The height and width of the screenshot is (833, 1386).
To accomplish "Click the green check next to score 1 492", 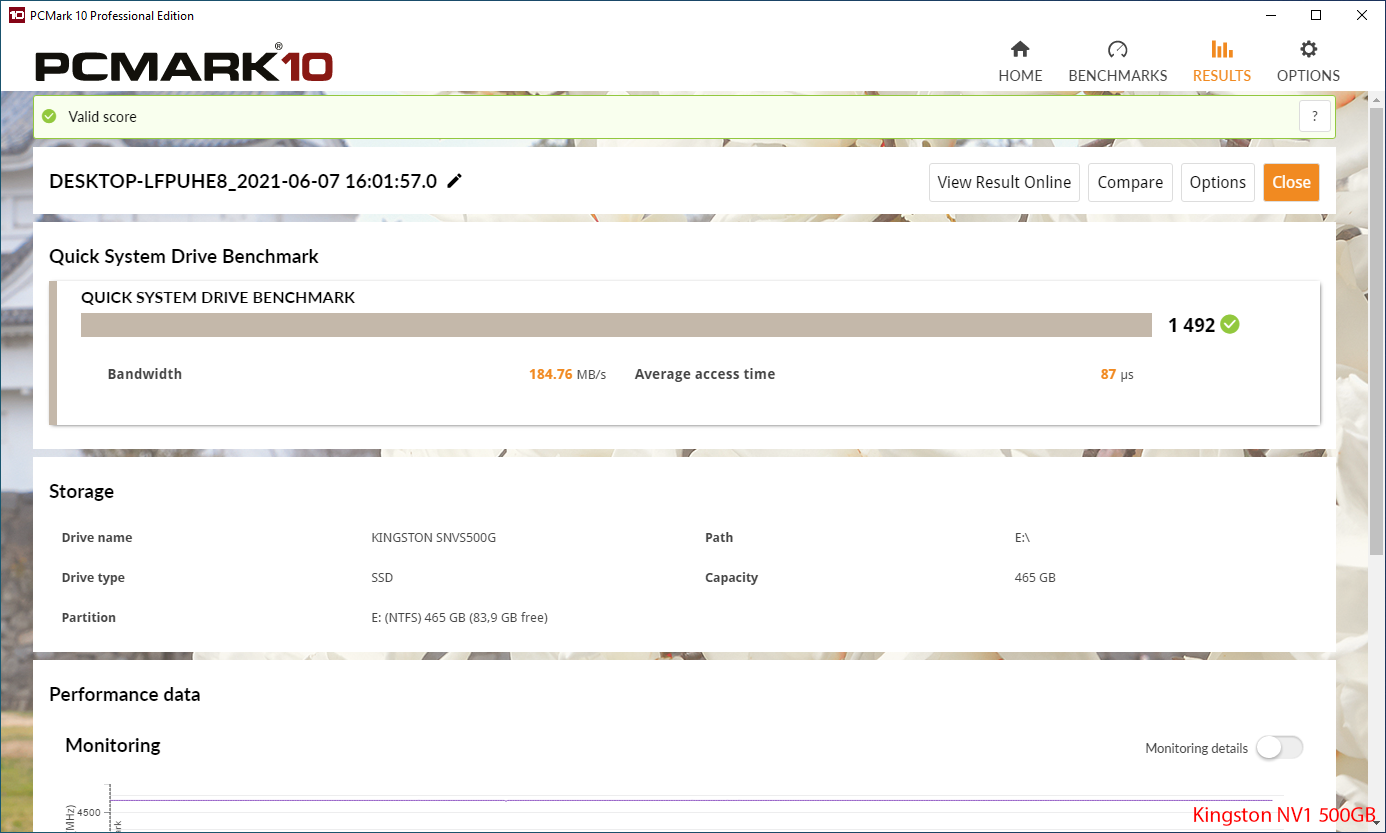I will pyautogui.click(x=1230, y=324).
